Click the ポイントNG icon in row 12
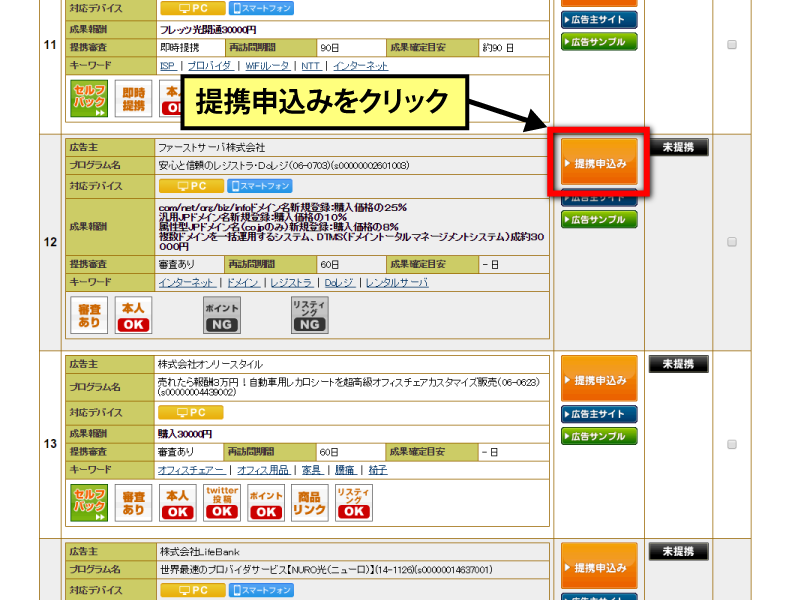Viewport: 800px width, 600px height. click(x=221, y=314)
